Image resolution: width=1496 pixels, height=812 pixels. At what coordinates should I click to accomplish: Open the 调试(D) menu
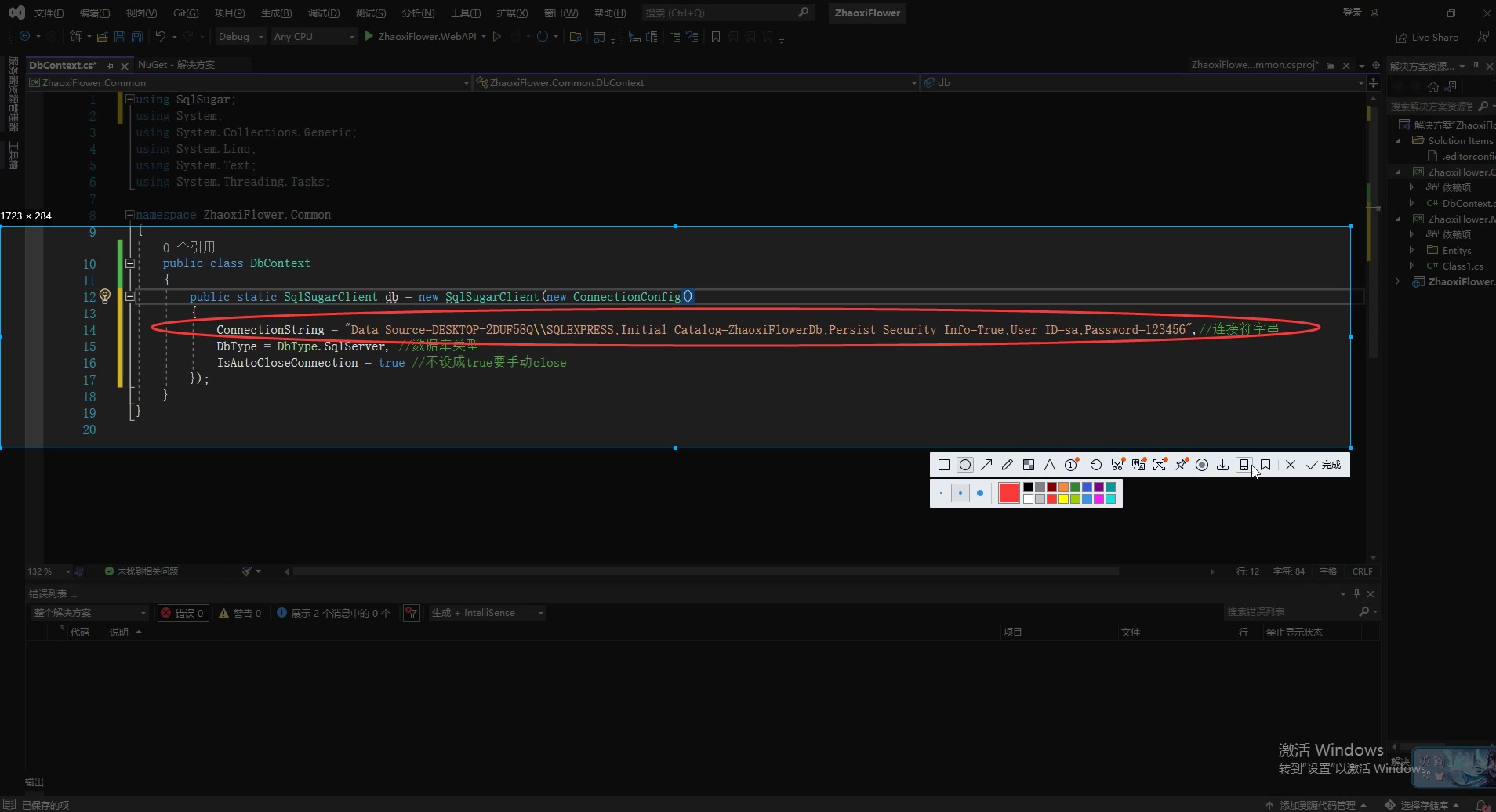point(324,13)
